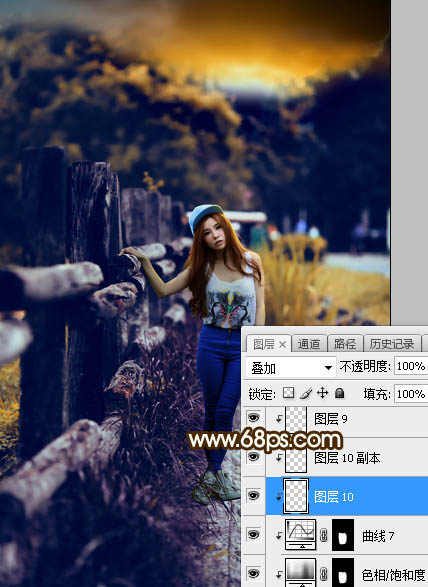Select the 色相/饱和度 layer name
The image size is (428, 587).
tap(393, 575)
